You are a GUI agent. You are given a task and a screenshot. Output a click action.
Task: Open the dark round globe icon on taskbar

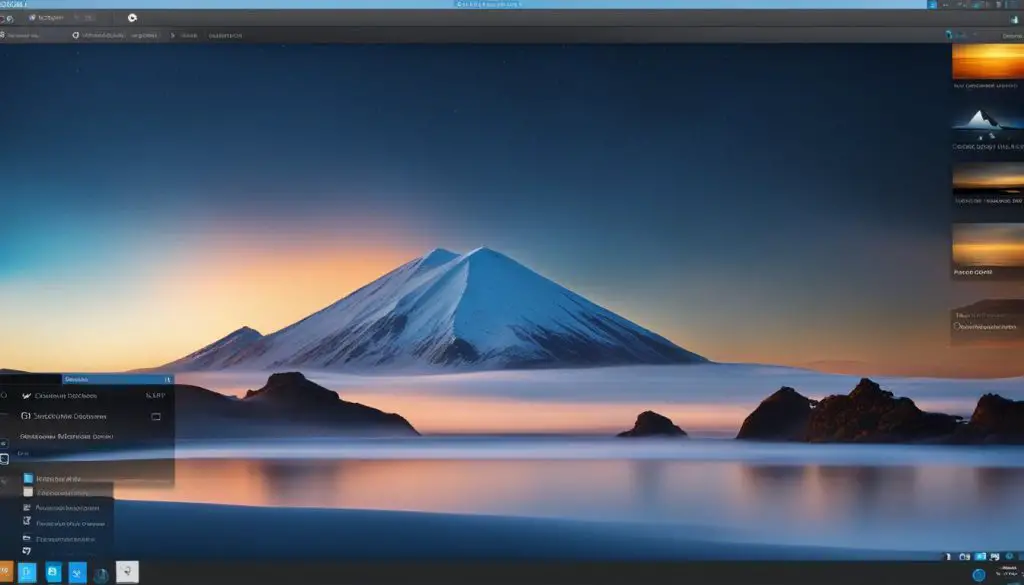tap(101, 575)
